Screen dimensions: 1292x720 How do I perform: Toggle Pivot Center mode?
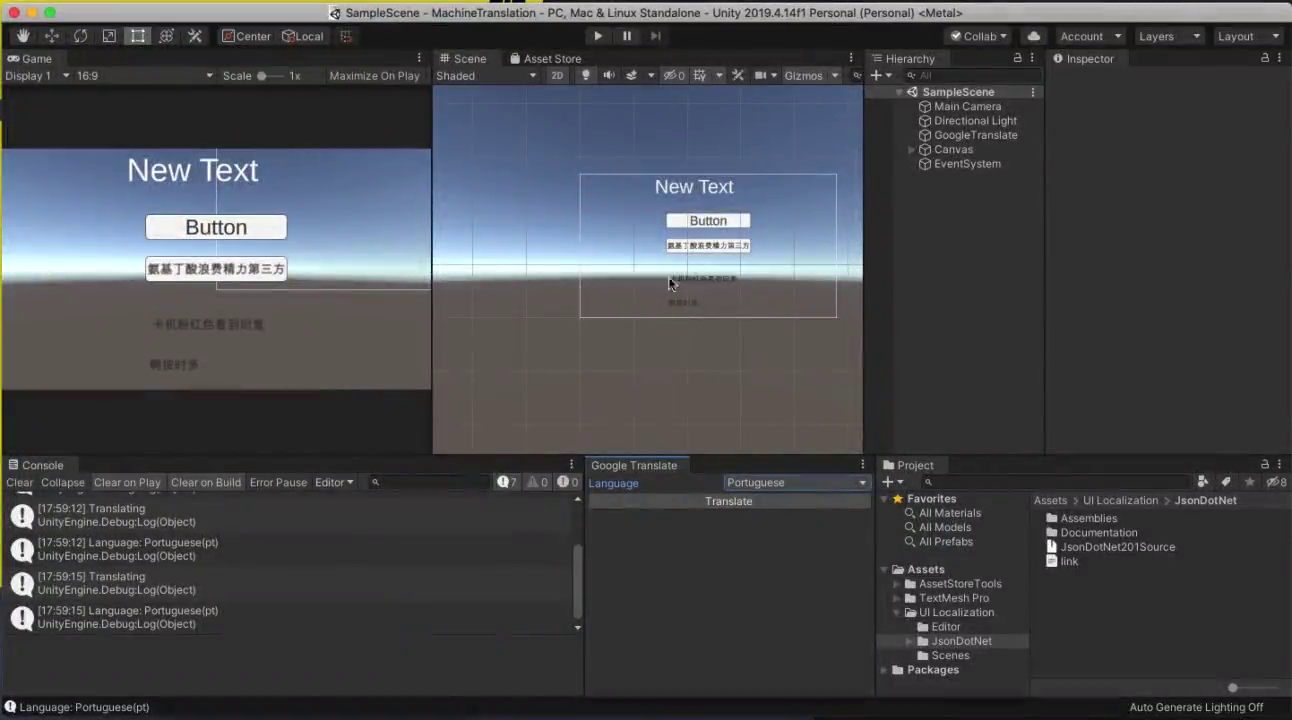(246, 36)
